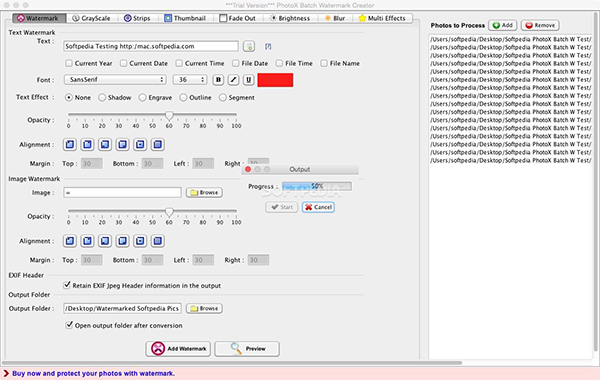Click text watermark Top margin field
This screenshot has height=380, width=600.
pos(91,163)
